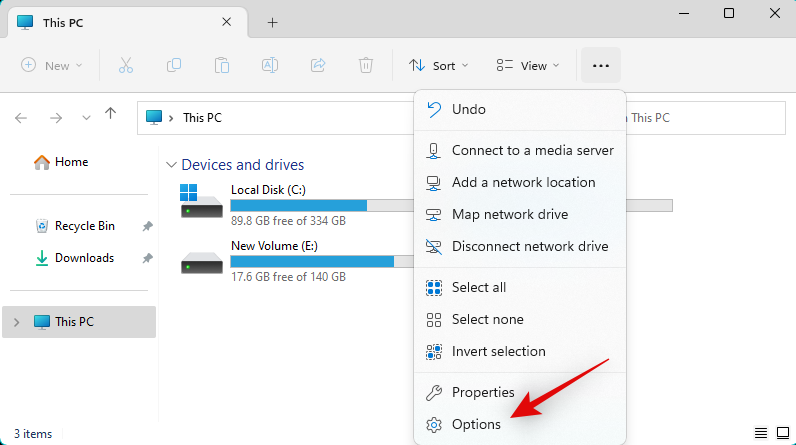Open the View dropdown
Screen dimensions: 796x445
[x=527, y=65]
